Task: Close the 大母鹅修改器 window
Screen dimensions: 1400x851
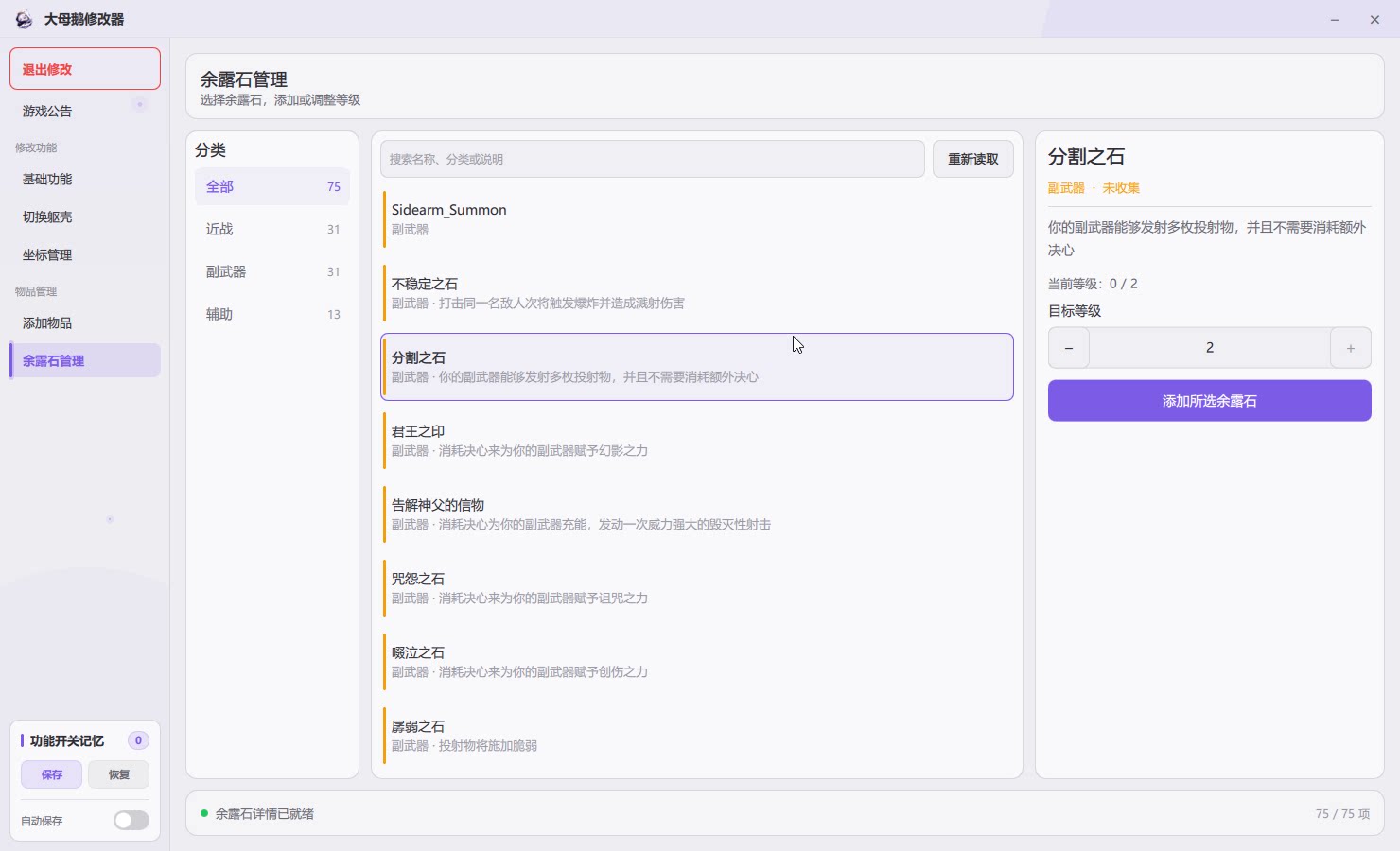Action: click(1374, 19)
